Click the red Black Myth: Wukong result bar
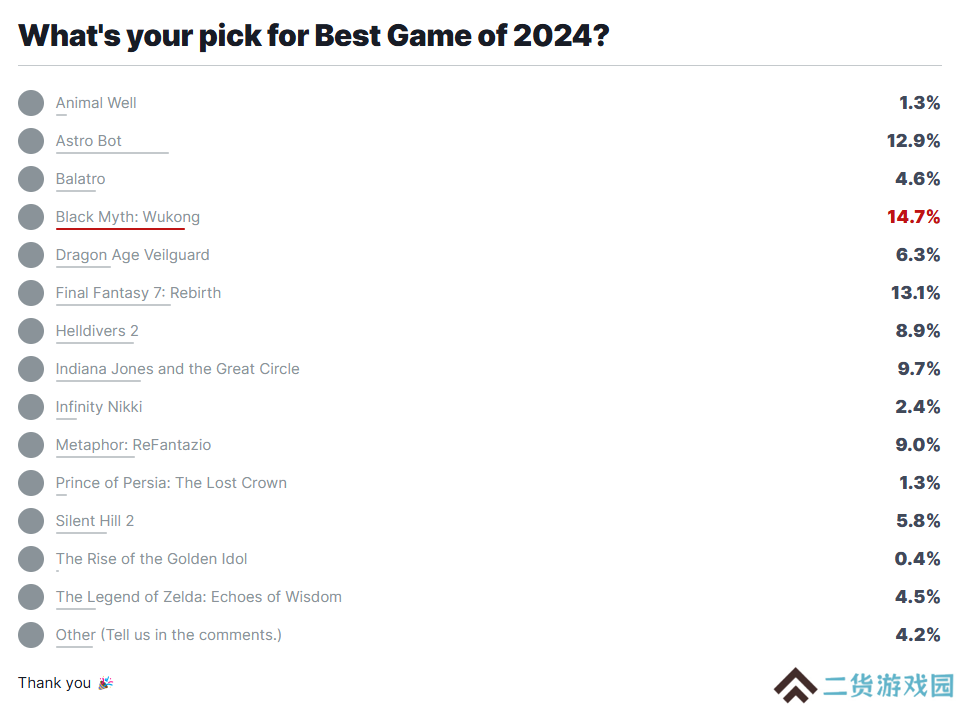The width and height of the screenshot is (964, 711). (x=120, y=229)
